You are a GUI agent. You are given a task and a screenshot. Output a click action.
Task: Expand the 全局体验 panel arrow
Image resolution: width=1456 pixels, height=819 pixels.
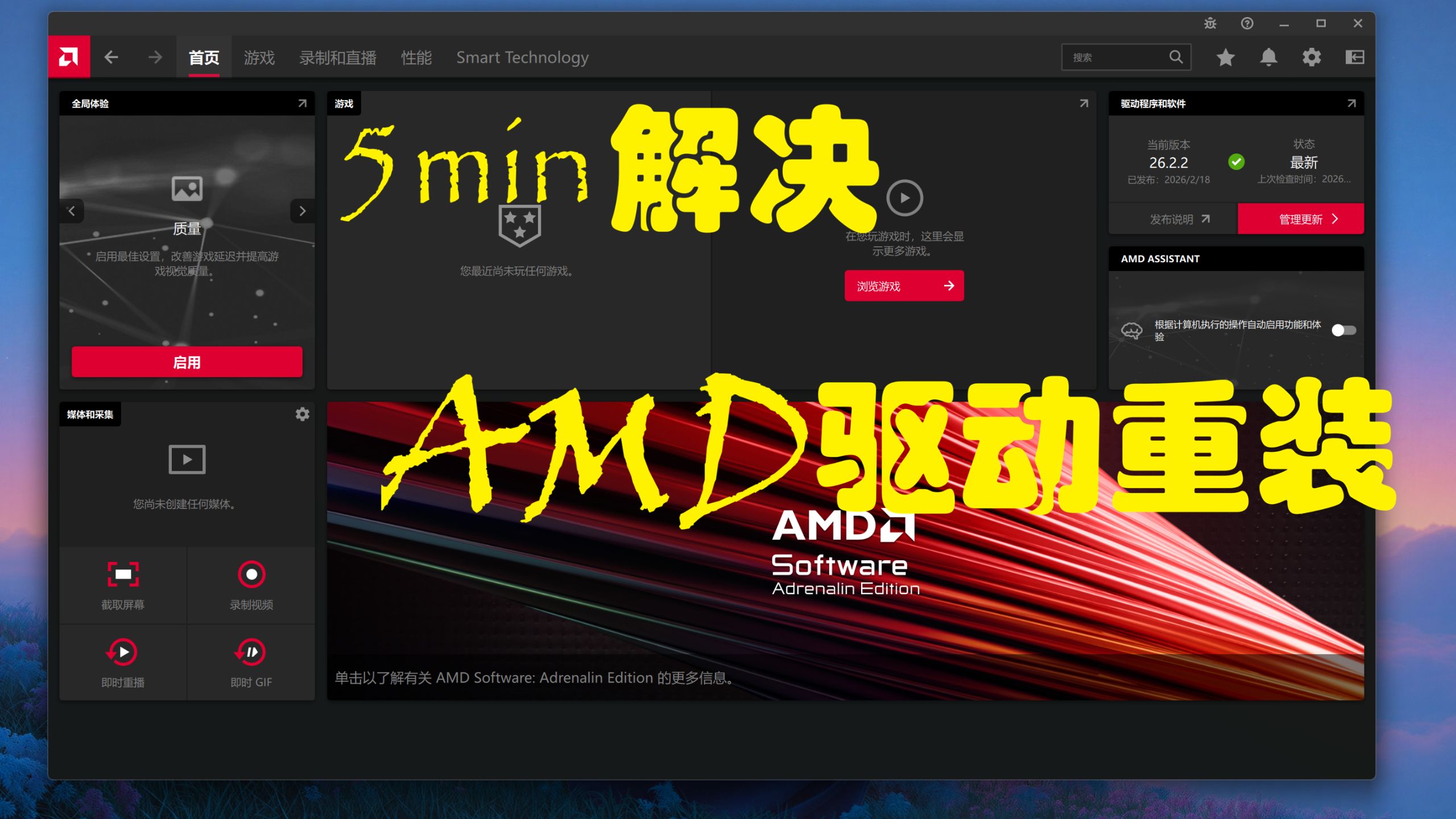[x=302, y=104]
